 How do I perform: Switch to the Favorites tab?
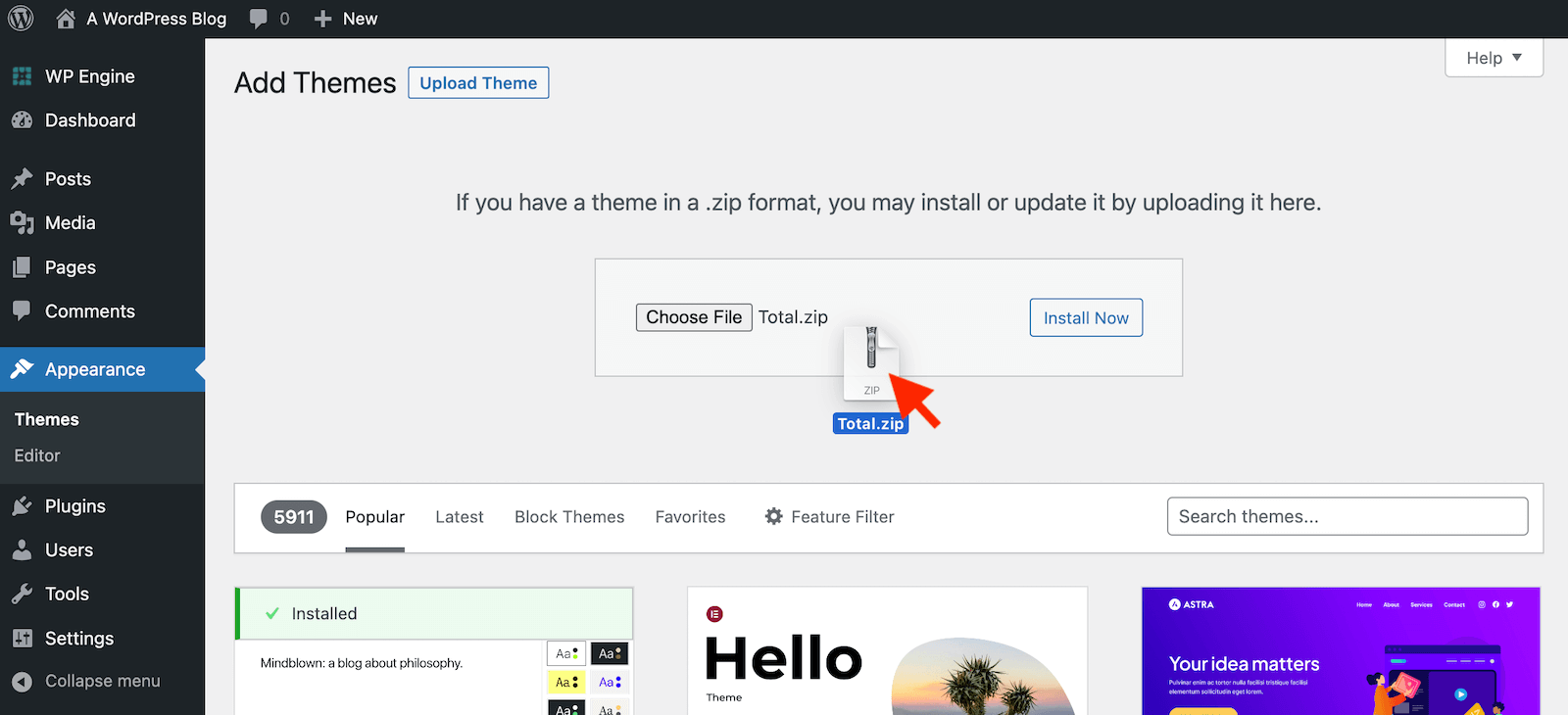[690, 517]
